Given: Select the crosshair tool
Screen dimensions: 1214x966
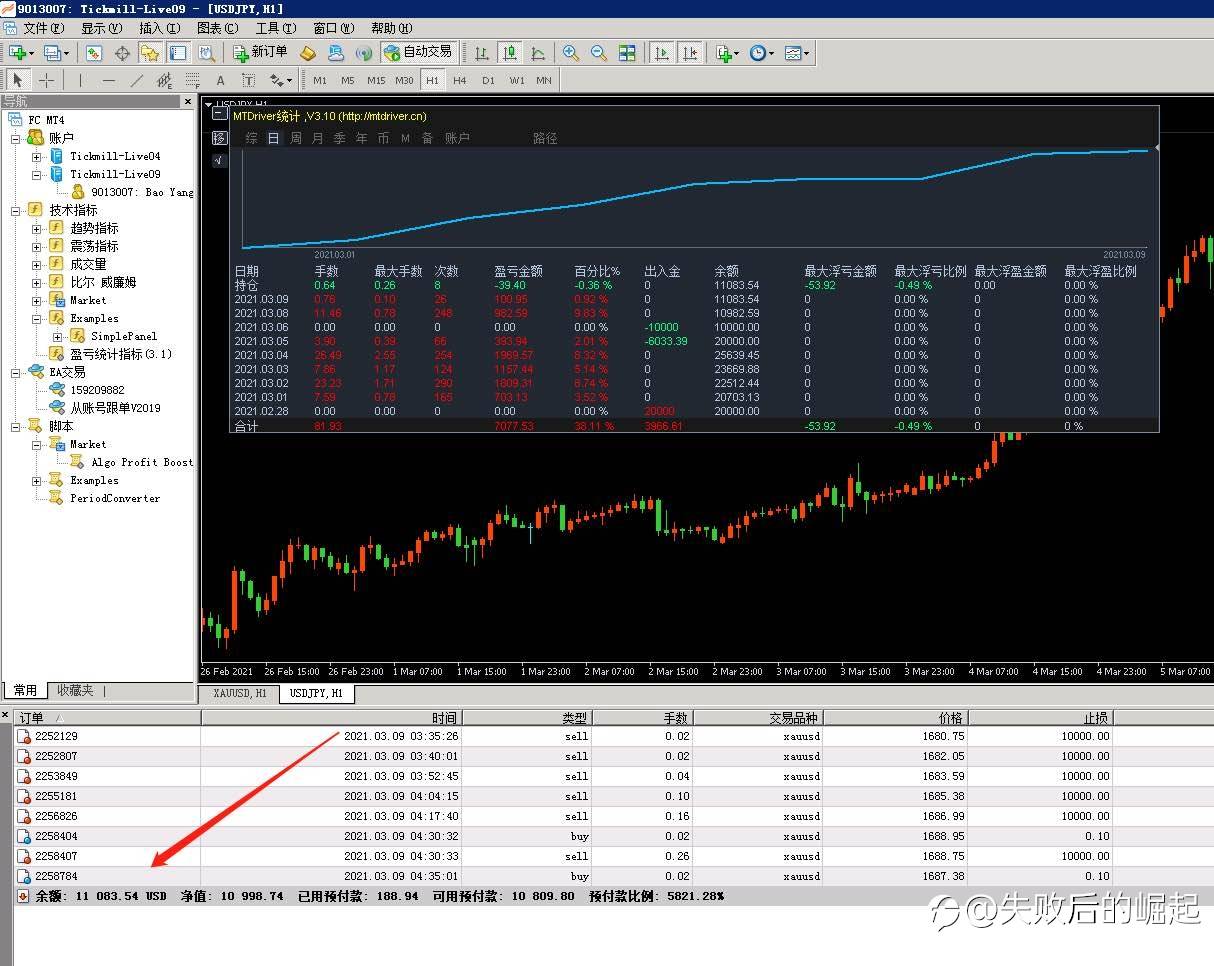Looking at the screenshot, I should [x=46, y=80].
